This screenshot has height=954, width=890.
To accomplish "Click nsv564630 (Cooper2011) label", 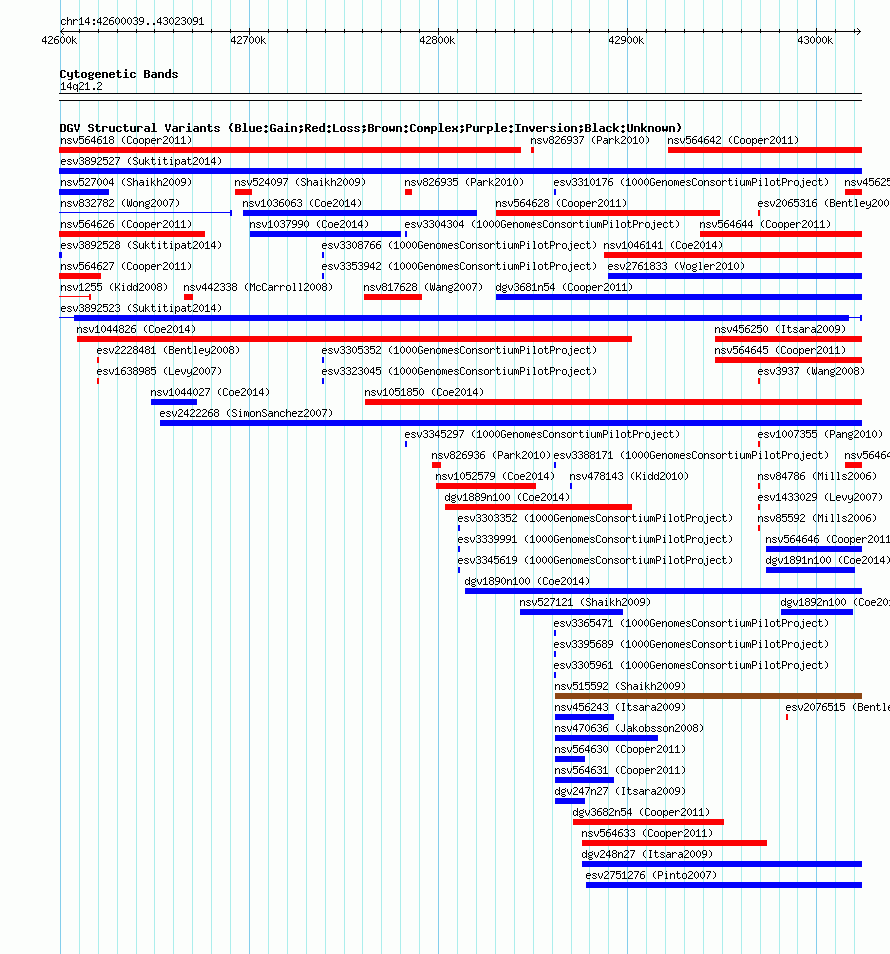I will tap(620, 750).
